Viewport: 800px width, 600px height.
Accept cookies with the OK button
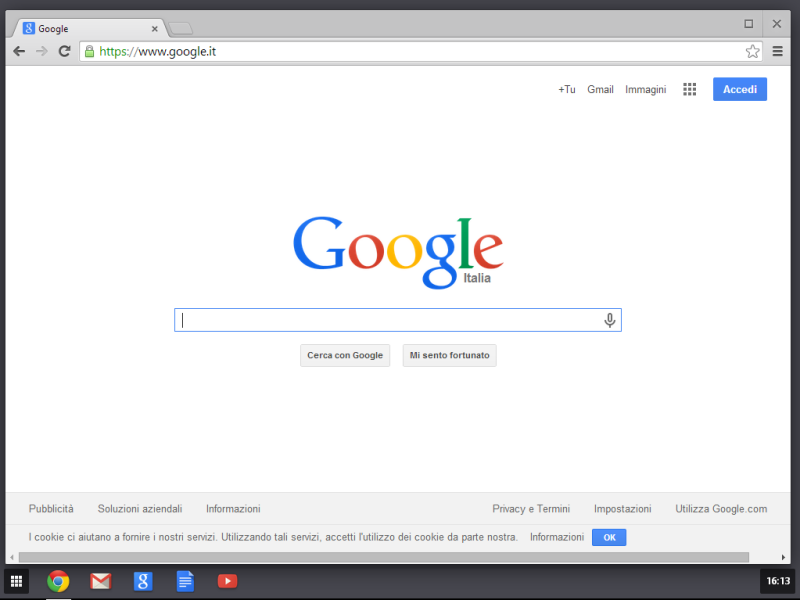click(x=609, y=537)
